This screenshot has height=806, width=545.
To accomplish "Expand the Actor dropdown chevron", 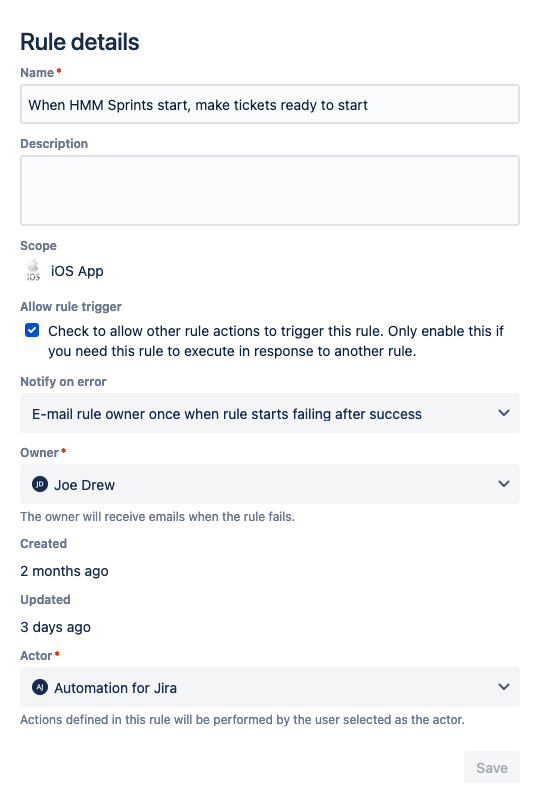I will click(x=504, y=687).
